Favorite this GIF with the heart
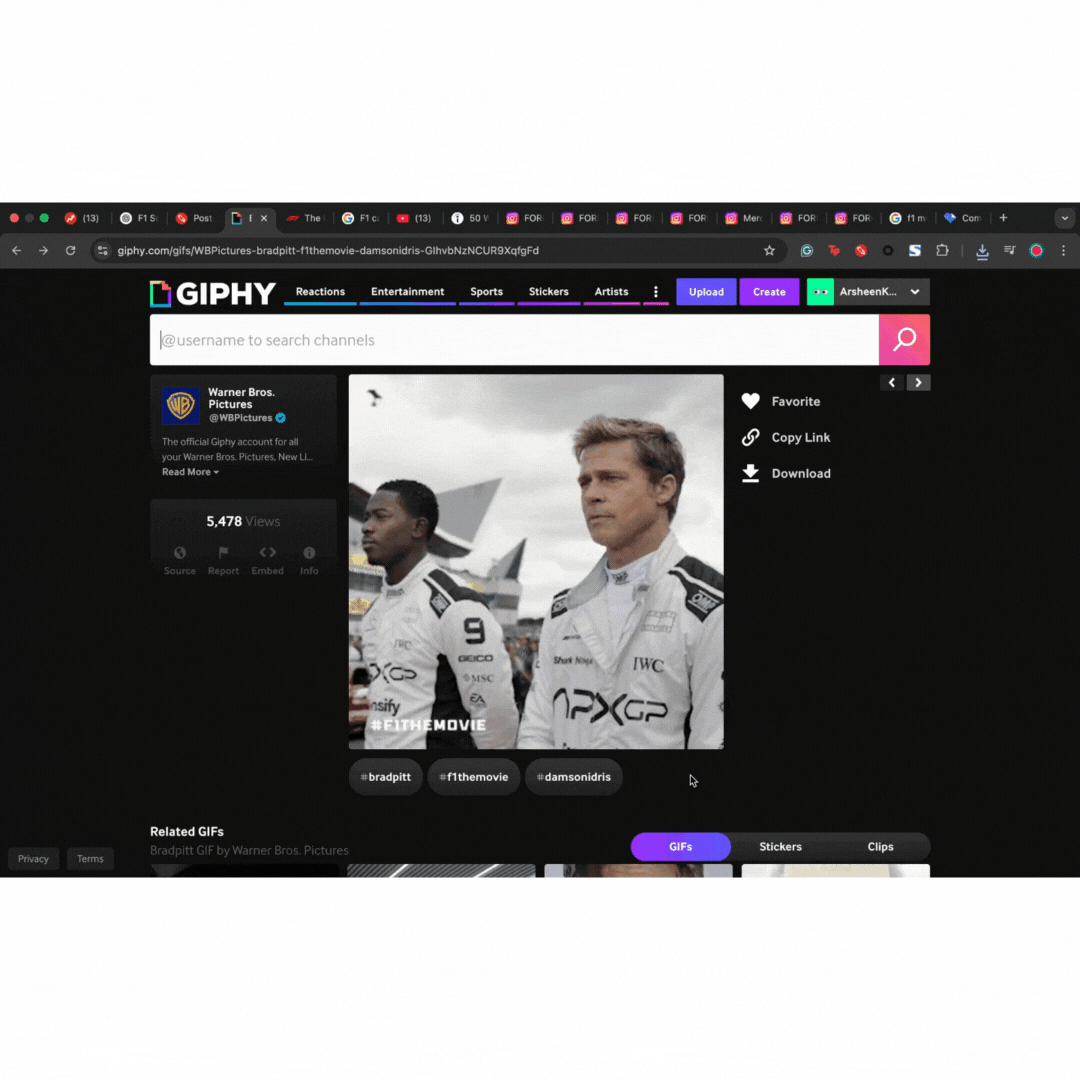Image resolution: width=1080 pixels, height=1080 pixels. tap(751, 401)
